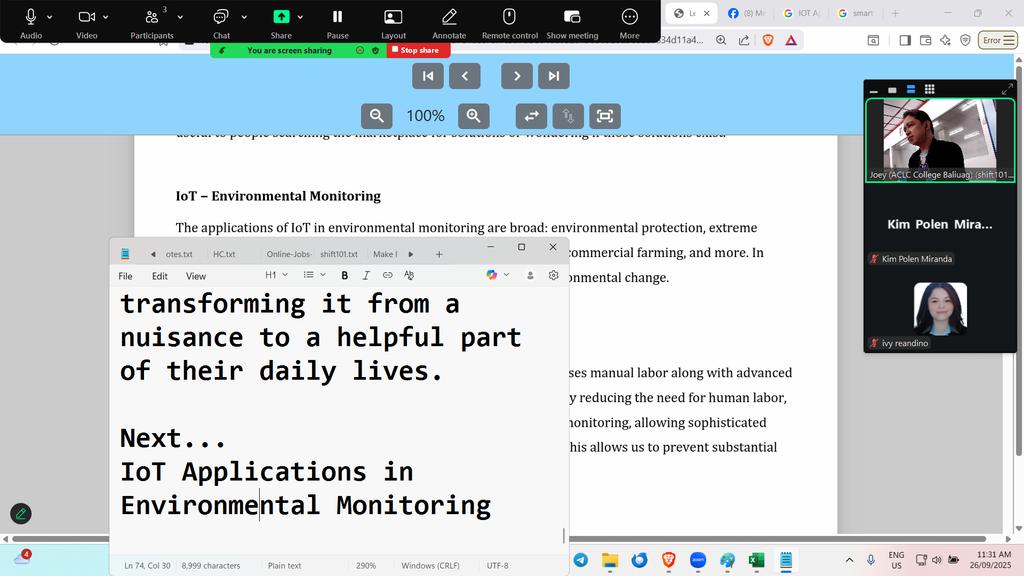Screen dimensions: 1024x576
Task: Click the Stop share button
Action: [418, 50]
